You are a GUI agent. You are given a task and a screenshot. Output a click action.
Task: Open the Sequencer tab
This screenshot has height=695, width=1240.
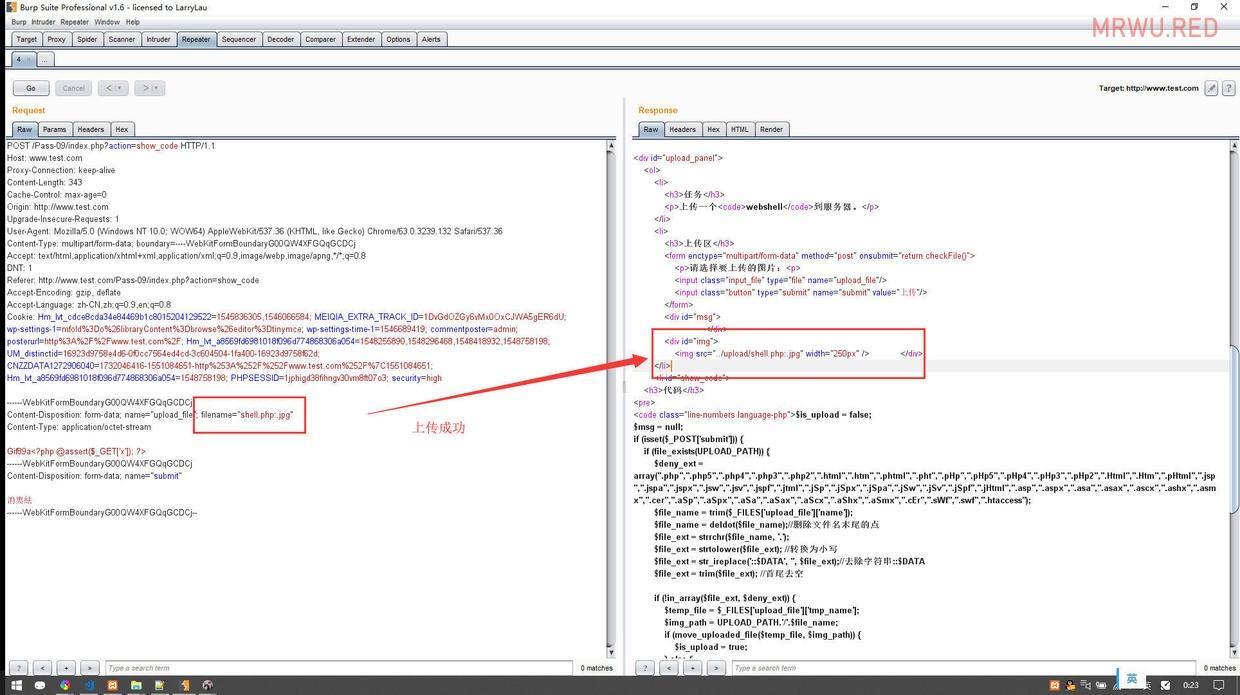pyautogui.click(x=239, y=40)
